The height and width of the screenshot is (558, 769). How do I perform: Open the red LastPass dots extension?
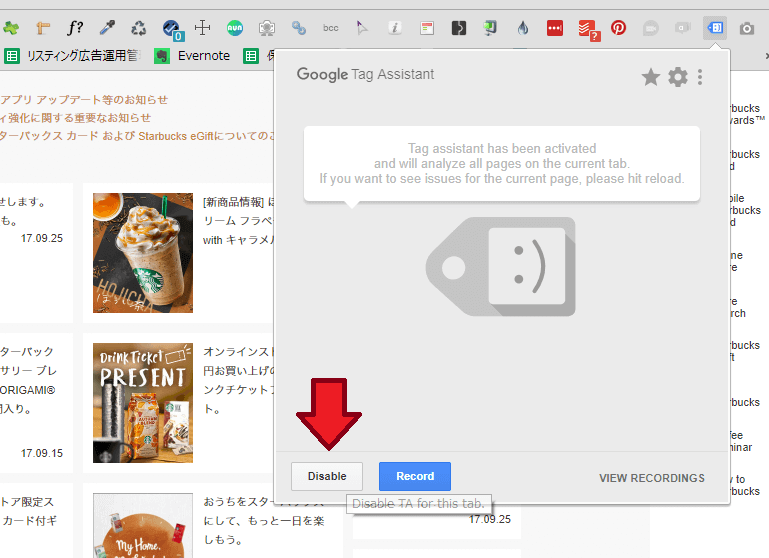(x=555, y=28)
